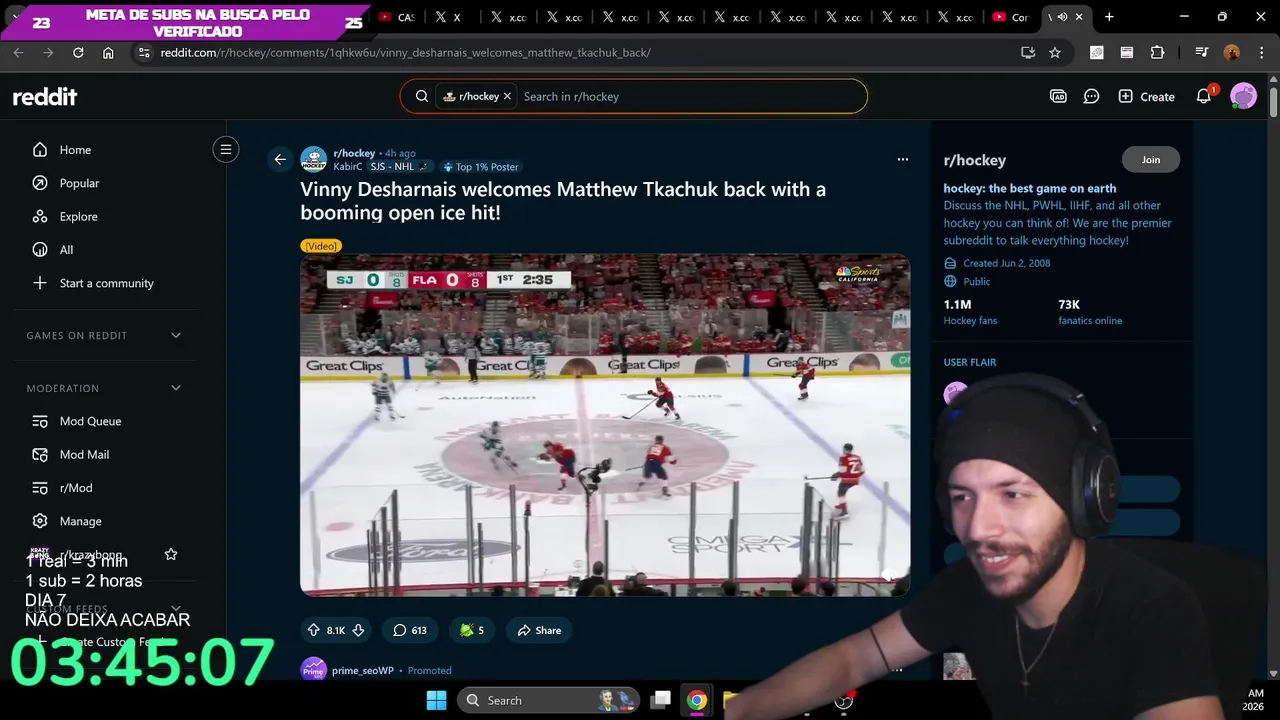The image size is (1280, 720).
Task: Go back to the previous page in Chrome
Action: pyautogui.click(x=18, y=52)
